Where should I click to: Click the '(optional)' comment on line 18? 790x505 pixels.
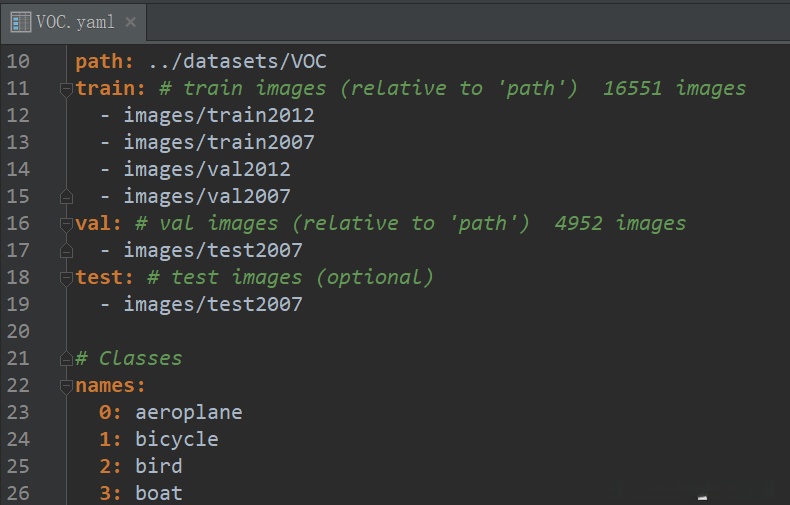(375, 278)
